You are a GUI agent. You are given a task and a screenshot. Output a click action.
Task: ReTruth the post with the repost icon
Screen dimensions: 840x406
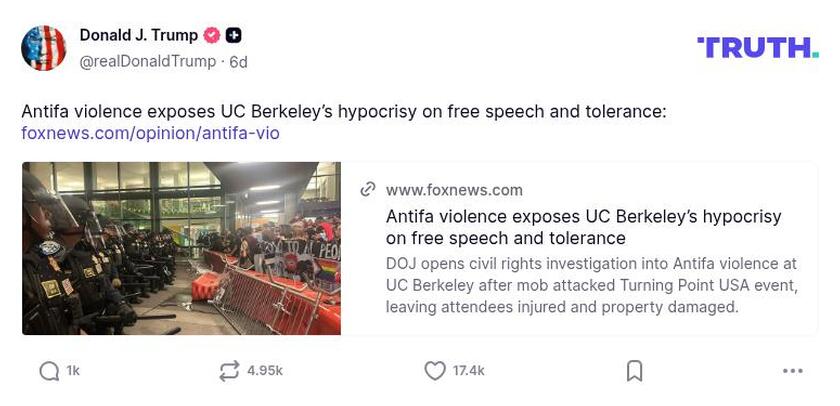point(229,371)
